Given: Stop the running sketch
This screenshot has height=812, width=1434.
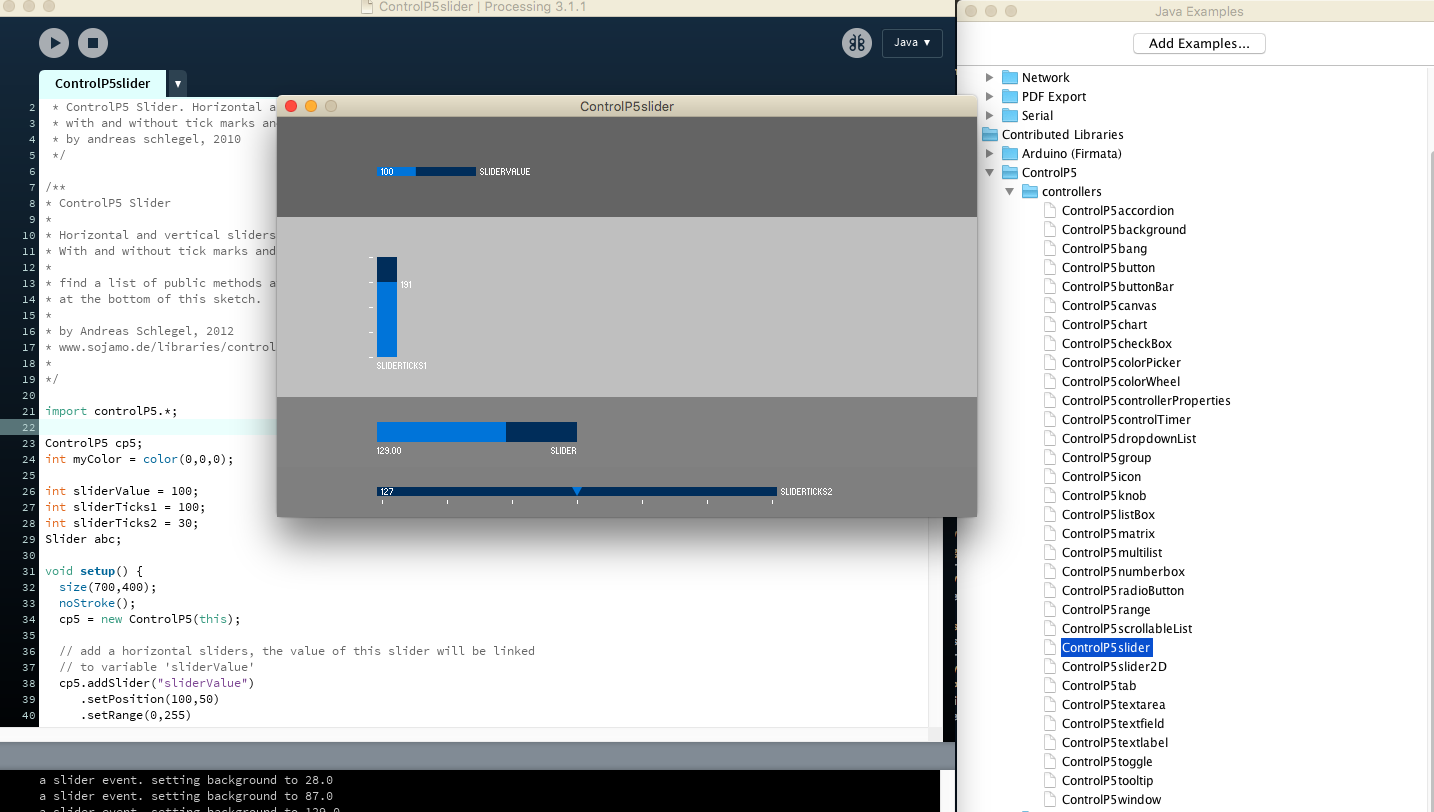Looking at the screenshot, I should point(93,43).
